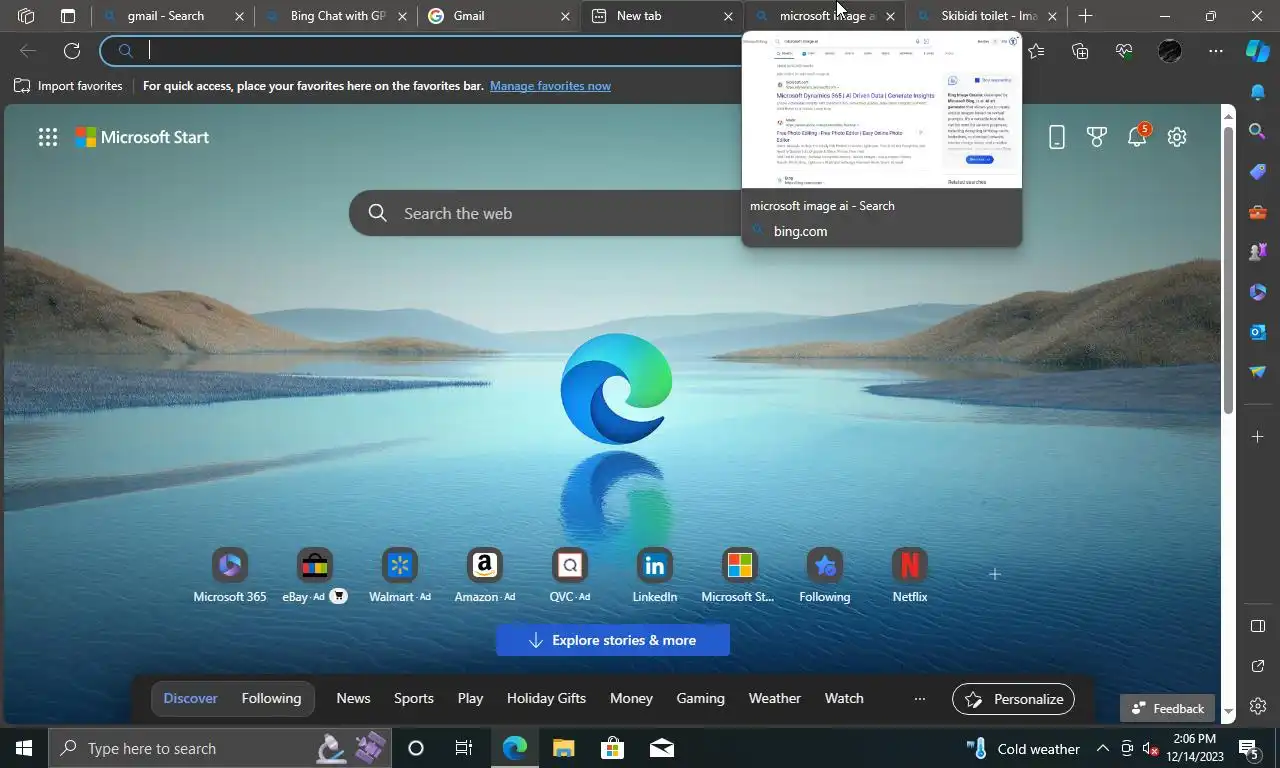This screenshot has height=768, width=1280.
Task: Open the sidebar Games chess icon
Action: (x=1258, y=252)
